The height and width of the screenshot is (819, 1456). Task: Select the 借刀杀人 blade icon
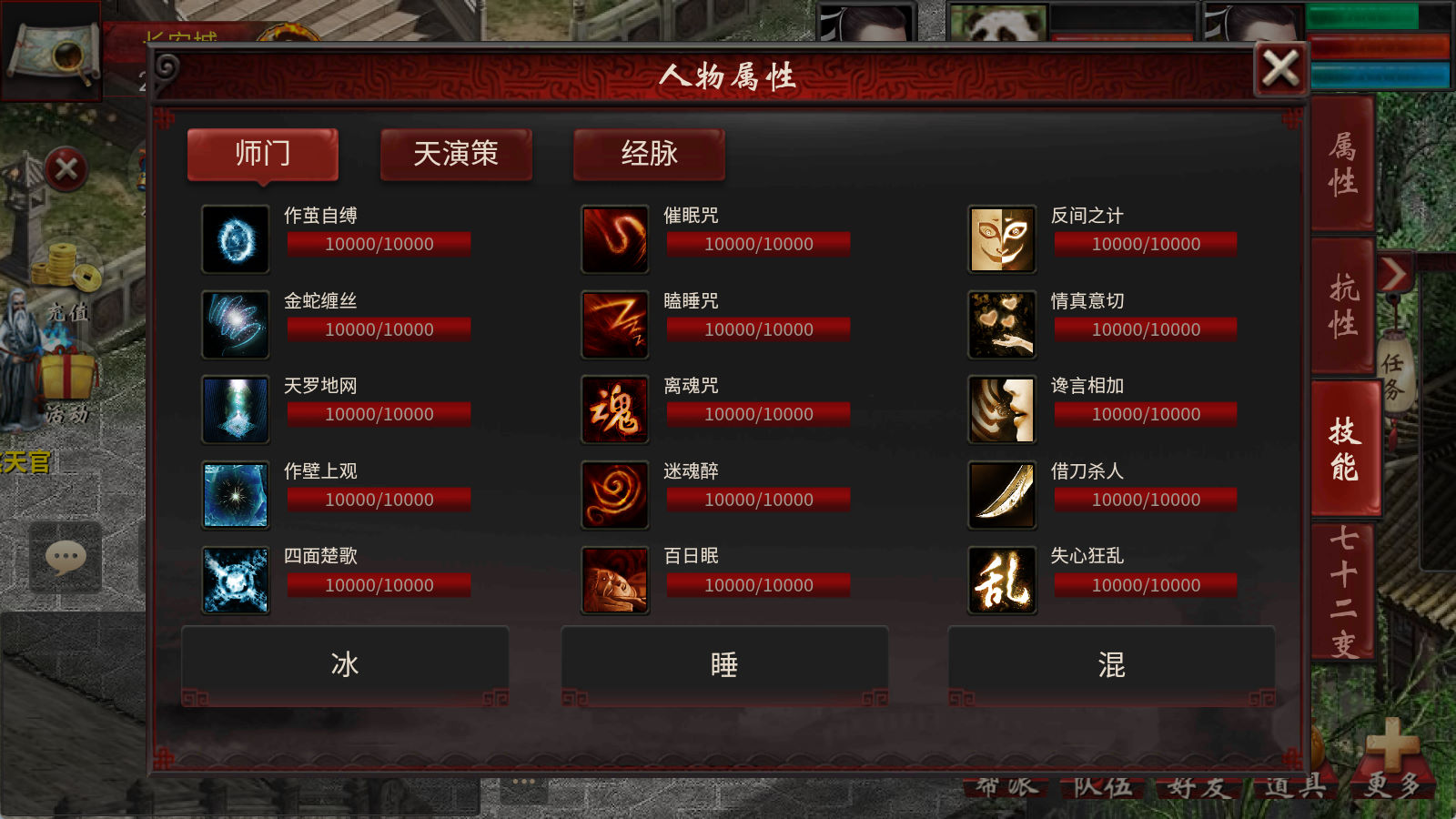1002,495
